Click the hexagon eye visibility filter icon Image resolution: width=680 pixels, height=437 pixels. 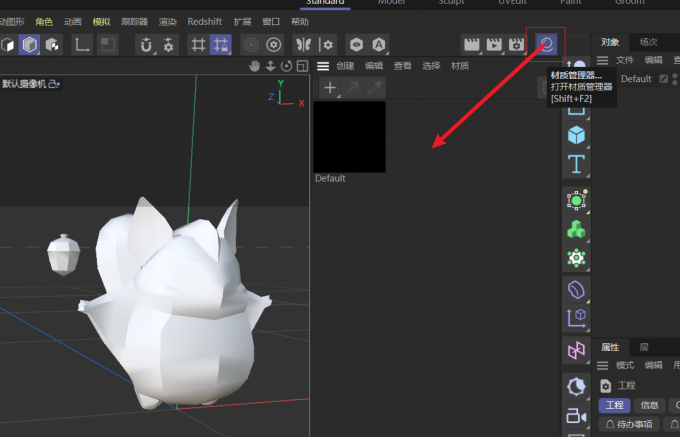point(356,44)
